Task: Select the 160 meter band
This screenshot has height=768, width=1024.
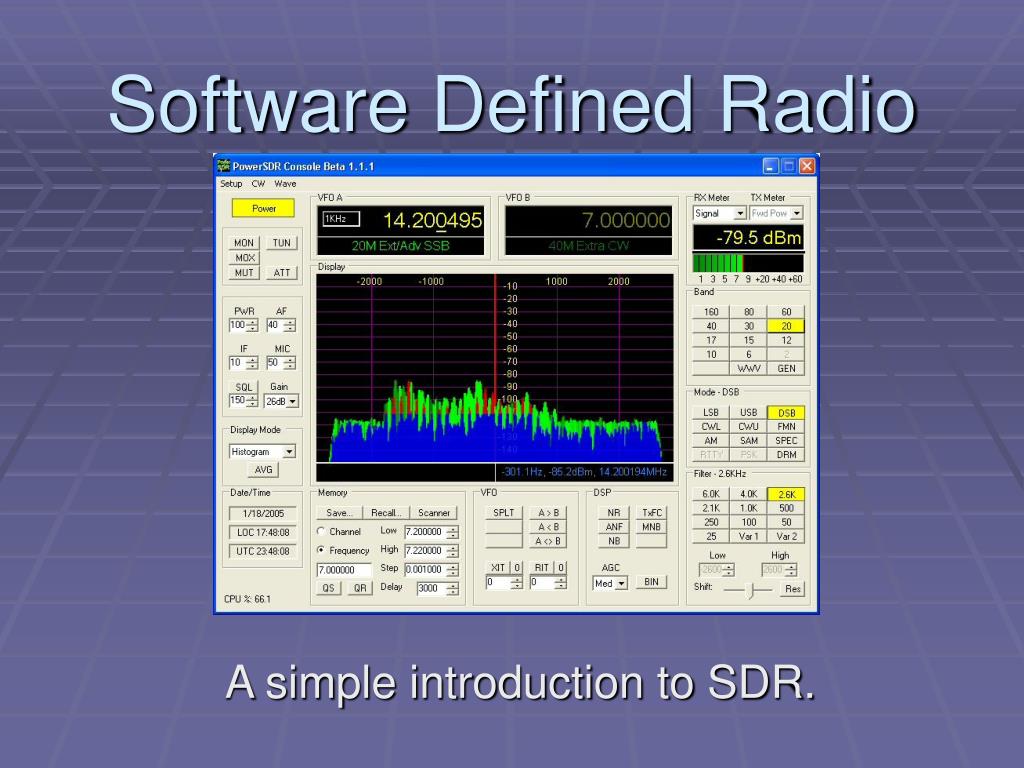Action: coord(711,312)
